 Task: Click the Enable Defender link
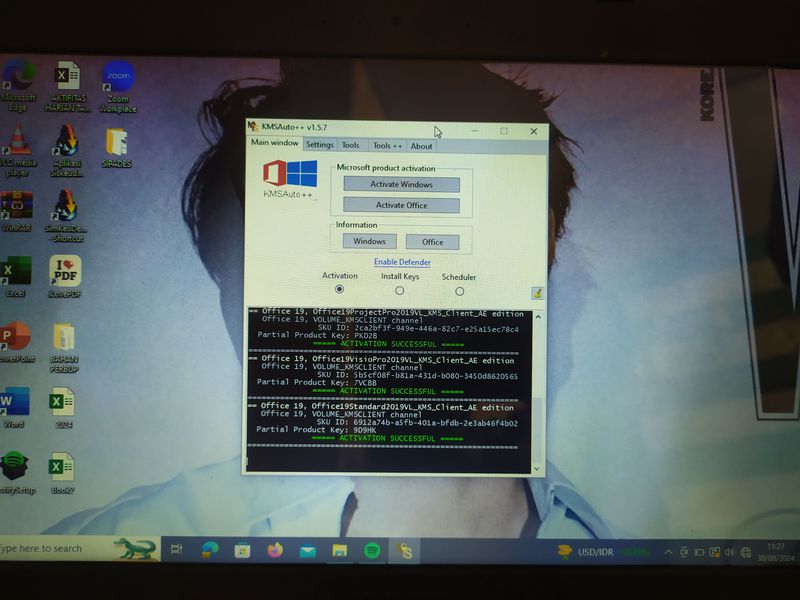point(402,262)
